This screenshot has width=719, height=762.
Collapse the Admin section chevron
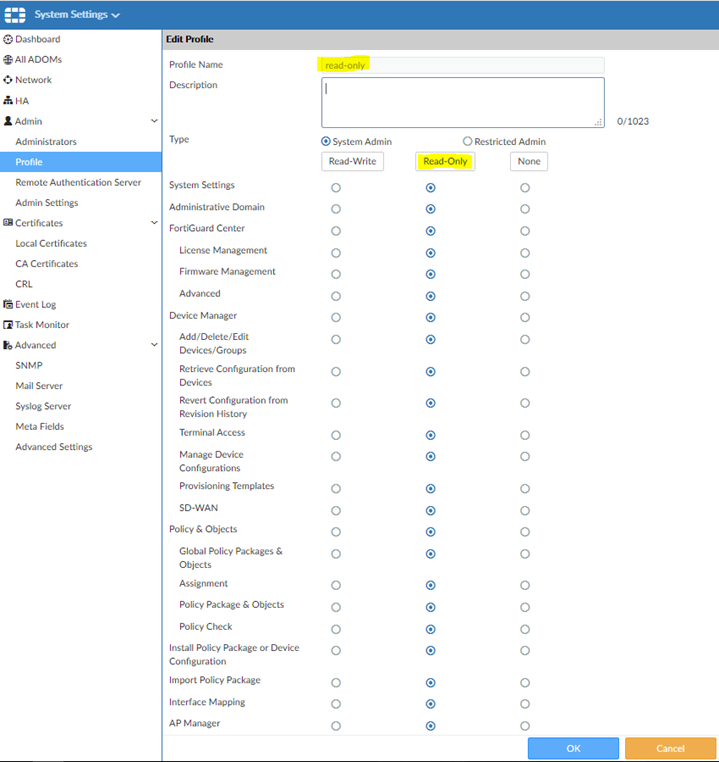(x=153, y=121)
